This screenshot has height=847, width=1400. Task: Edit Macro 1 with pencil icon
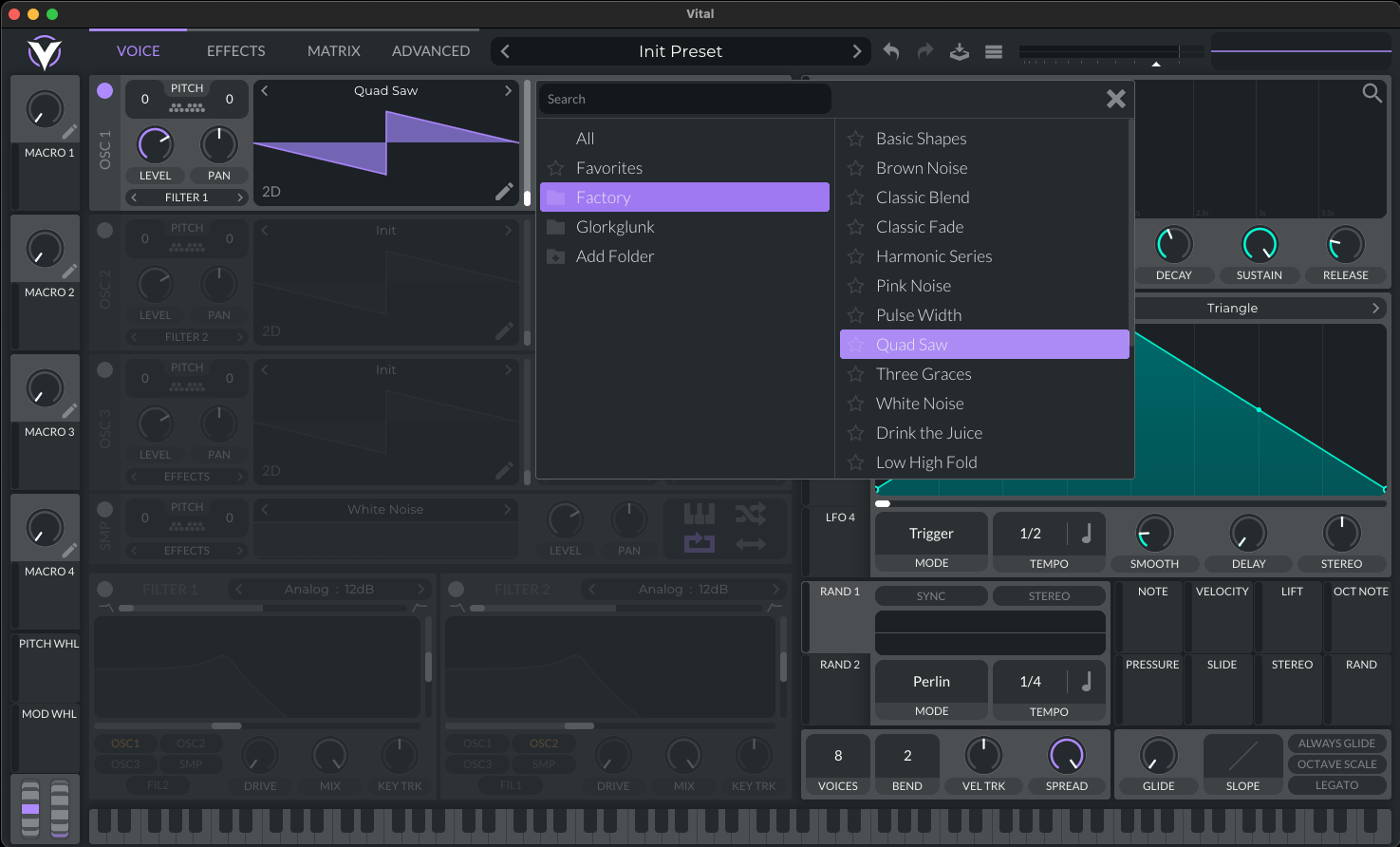(69, 132)
